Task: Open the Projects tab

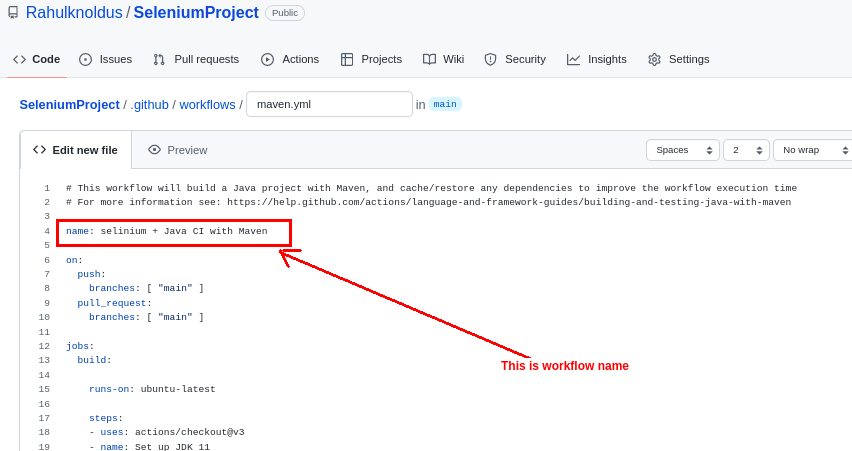Action: click(x=371, y=59)
